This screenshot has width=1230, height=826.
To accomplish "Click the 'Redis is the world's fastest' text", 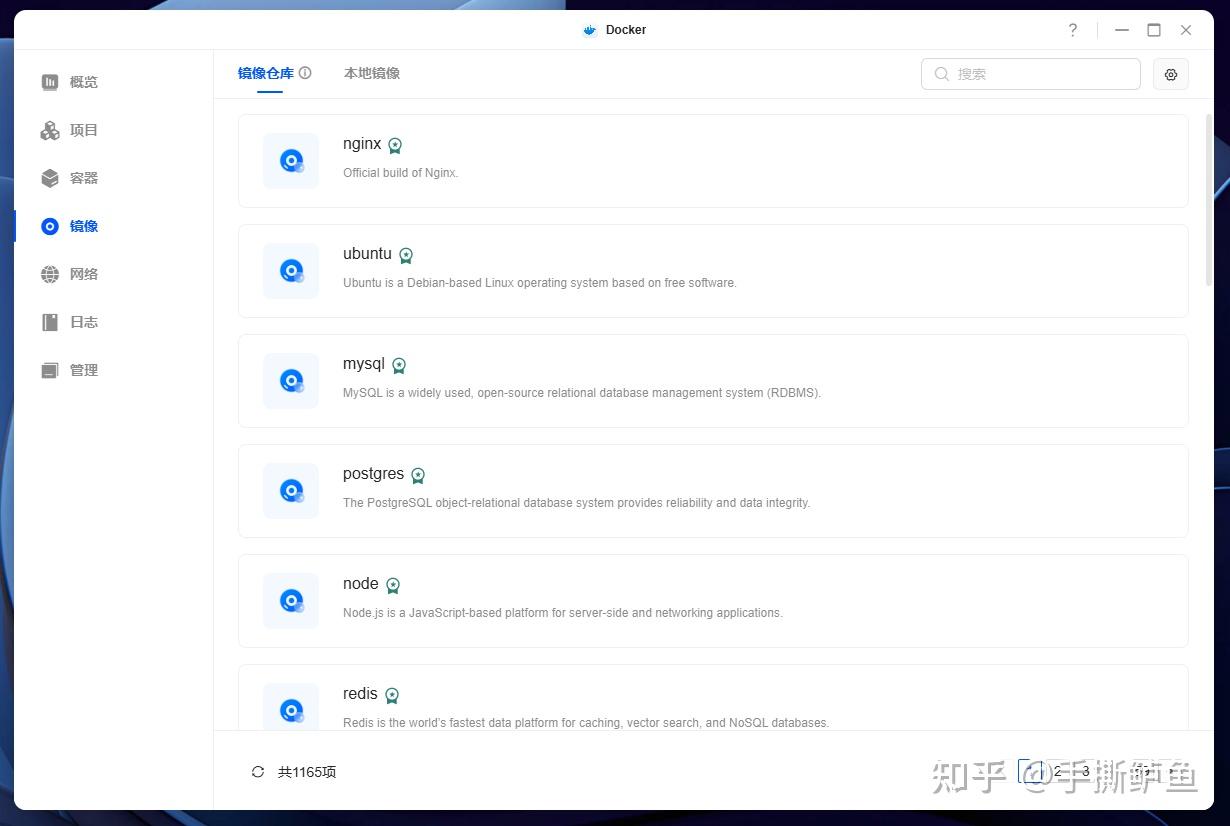I will click(586, 723).
